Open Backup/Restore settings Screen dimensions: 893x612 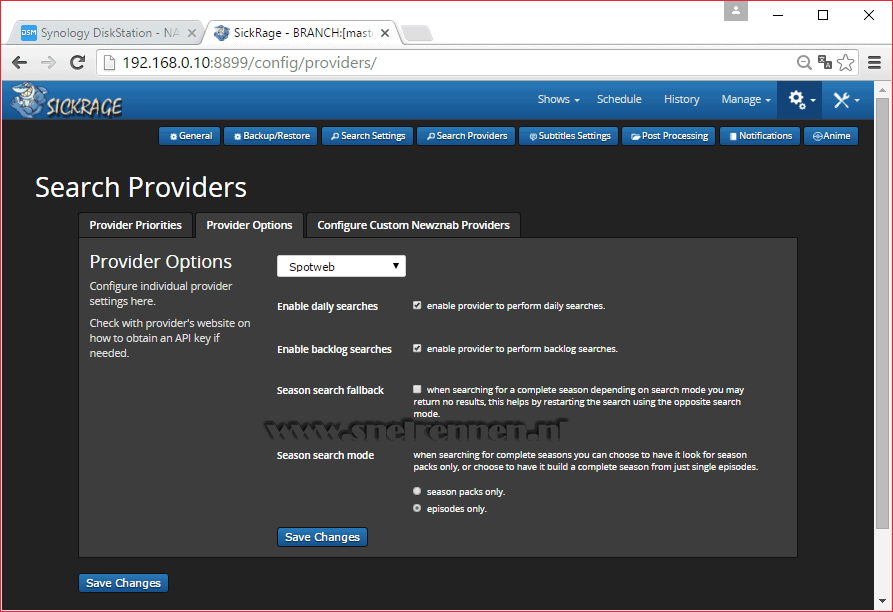pos(271,136)
